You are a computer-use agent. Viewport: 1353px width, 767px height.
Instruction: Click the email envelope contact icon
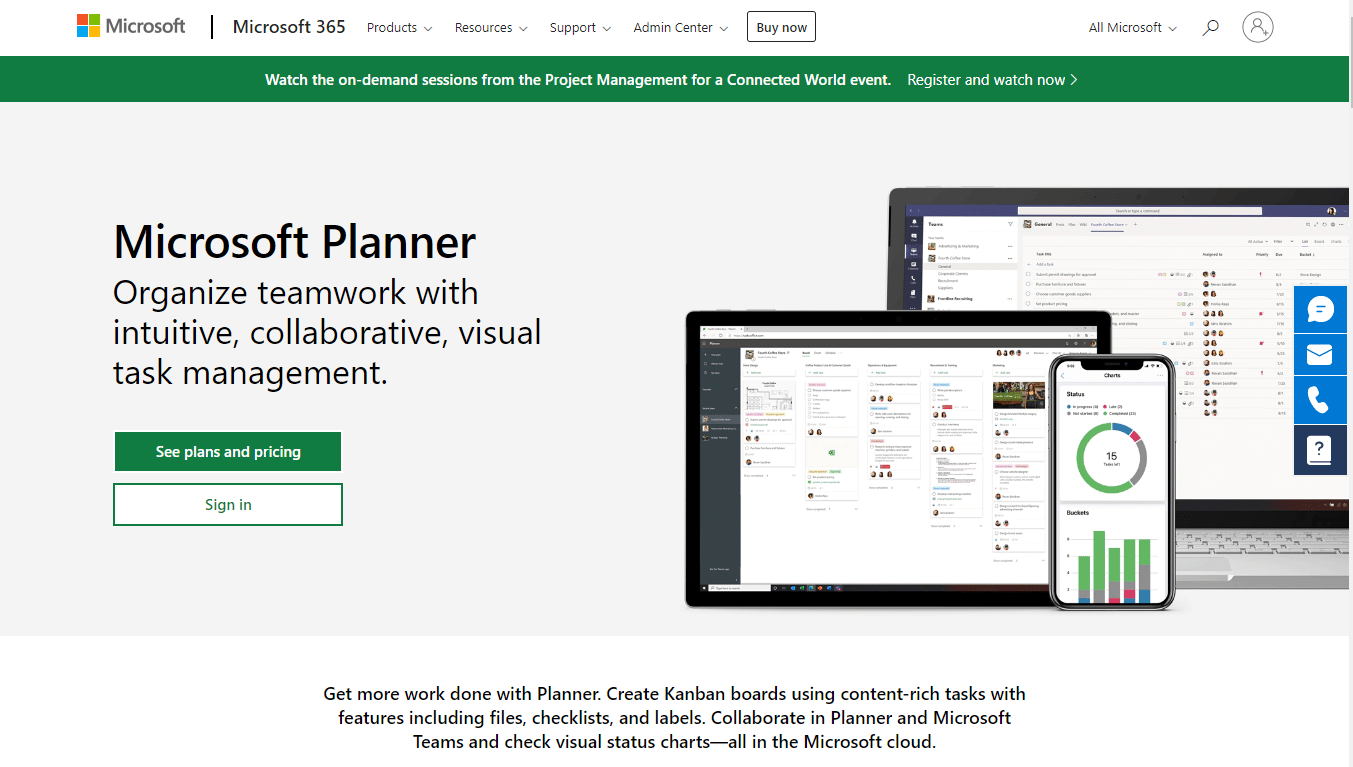(1320, 354)
